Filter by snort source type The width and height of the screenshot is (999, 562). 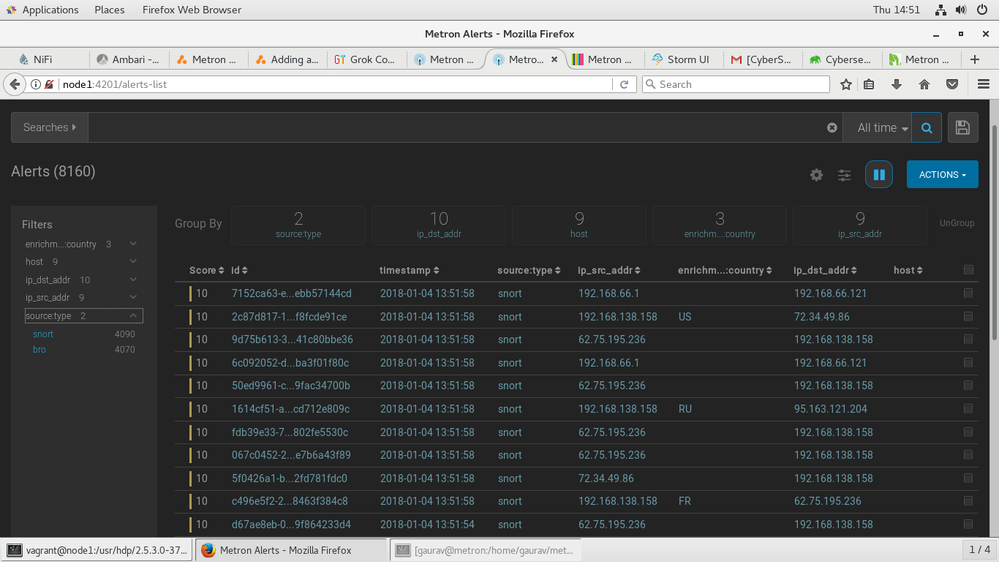pyautogui.click(x=43, y=334)
